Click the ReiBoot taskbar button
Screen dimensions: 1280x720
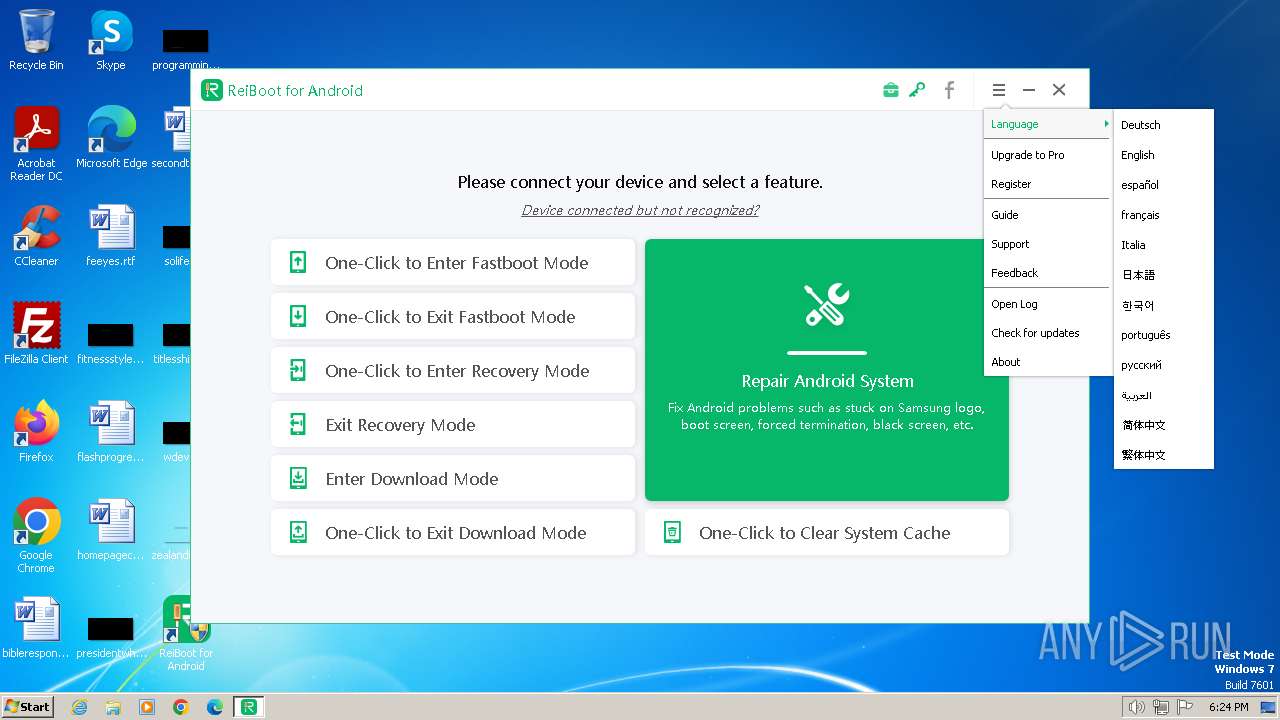pos(248,707)
